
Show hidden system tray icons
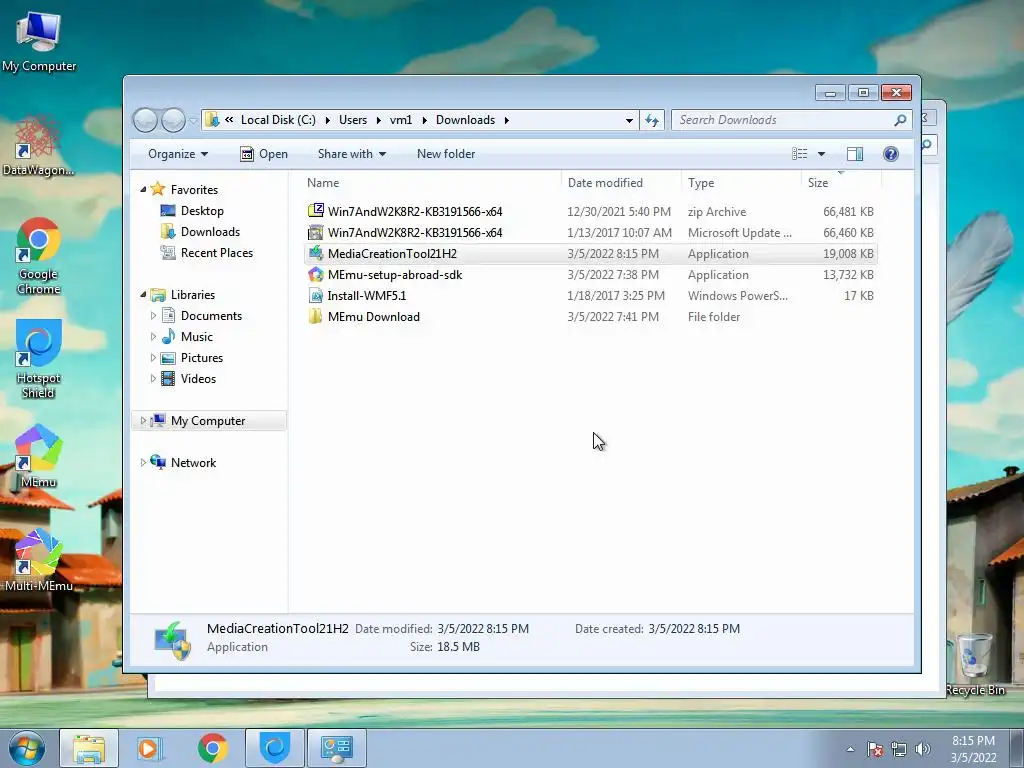[850, 749]
